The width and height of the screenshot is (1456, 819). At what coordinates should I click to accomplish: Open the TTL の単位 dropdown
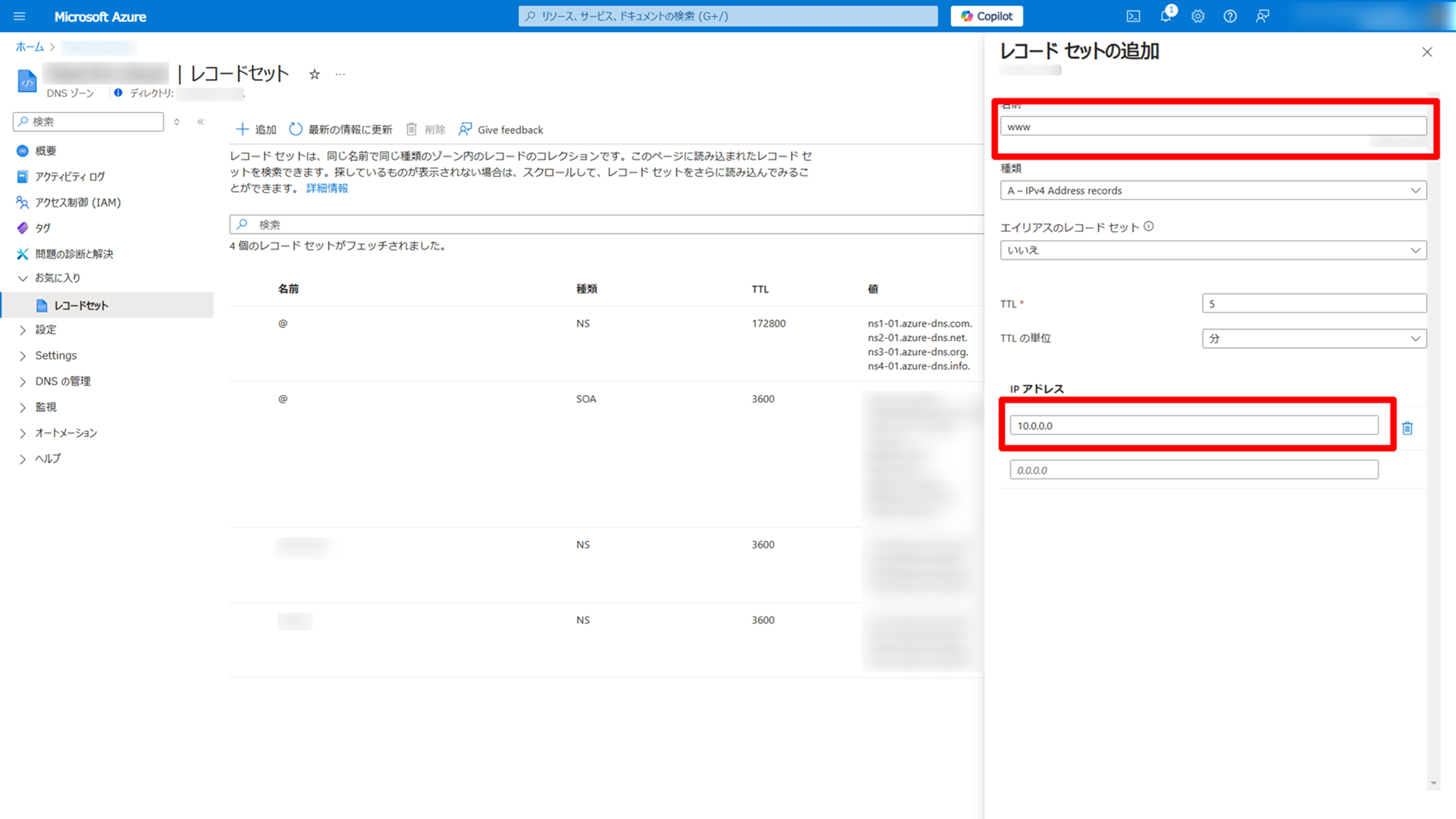(1313, 339)
